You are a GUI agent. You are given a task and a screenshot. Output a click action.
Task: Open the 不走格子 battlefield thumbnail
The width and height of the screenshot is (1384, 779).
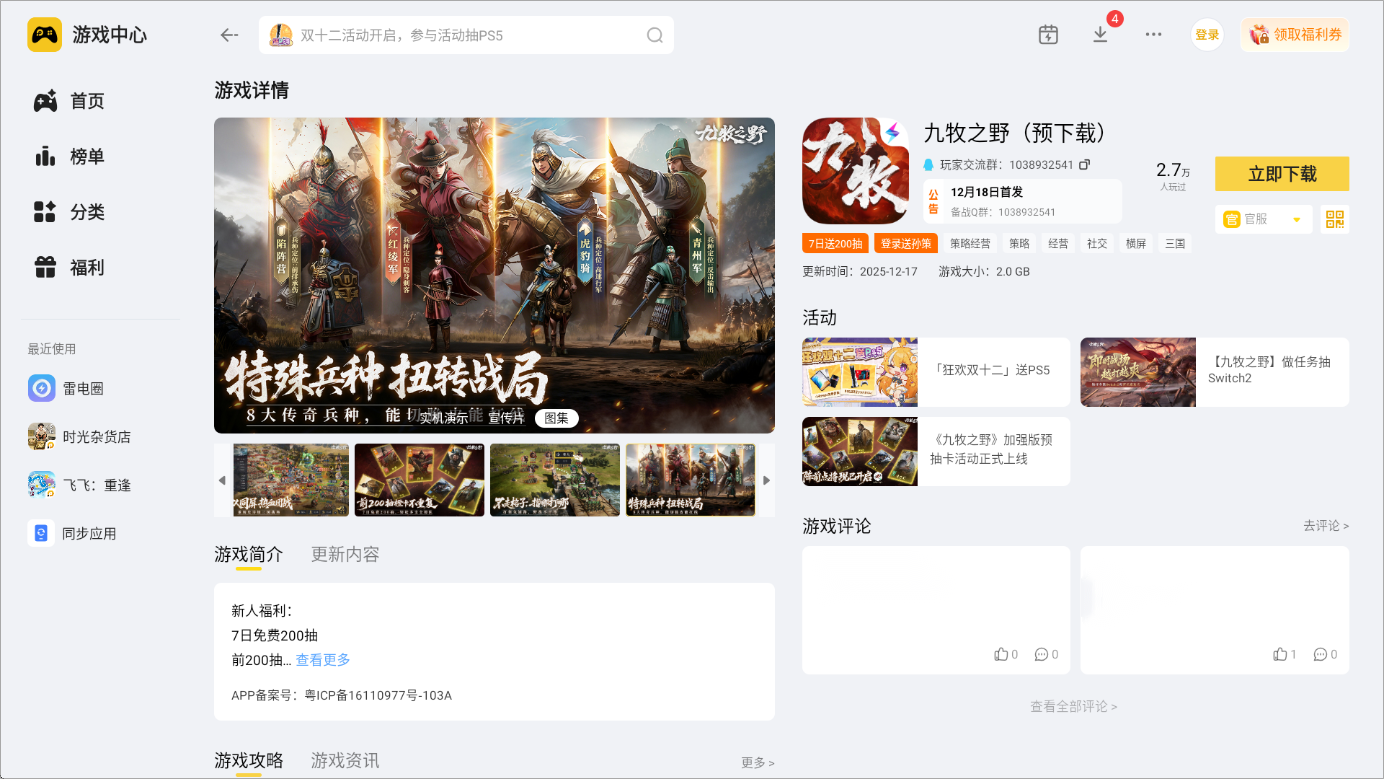pyautogui.click(x=555, y=480)
